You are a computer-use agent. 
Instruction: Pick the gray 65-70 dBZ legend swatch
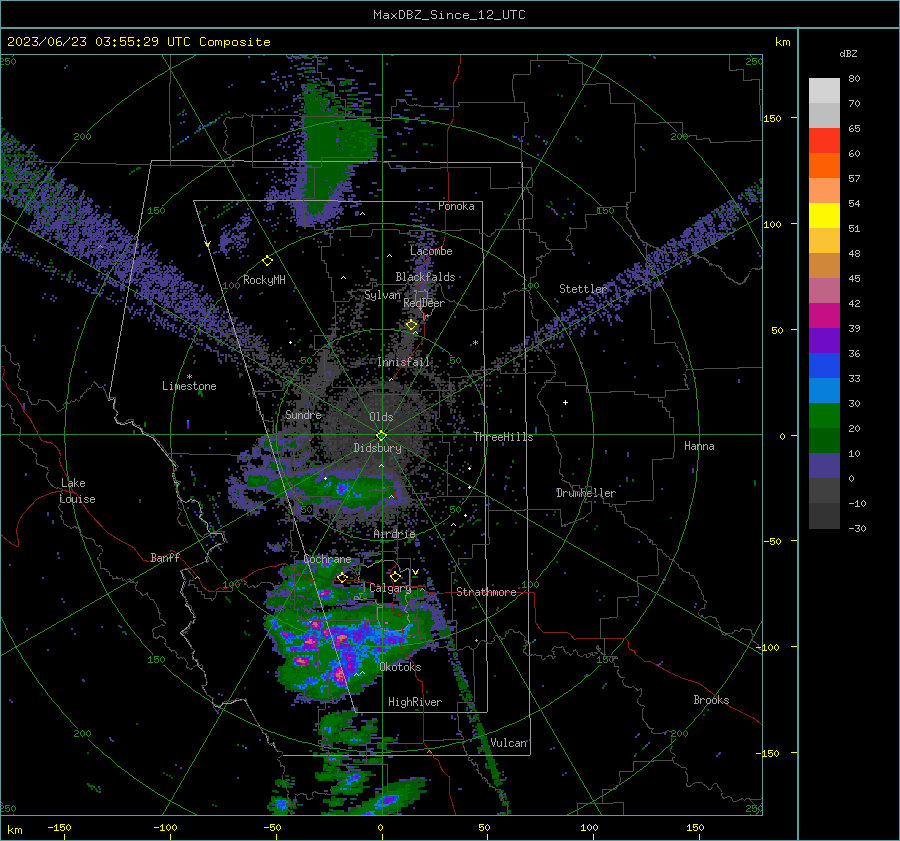[x=824, y=115]
